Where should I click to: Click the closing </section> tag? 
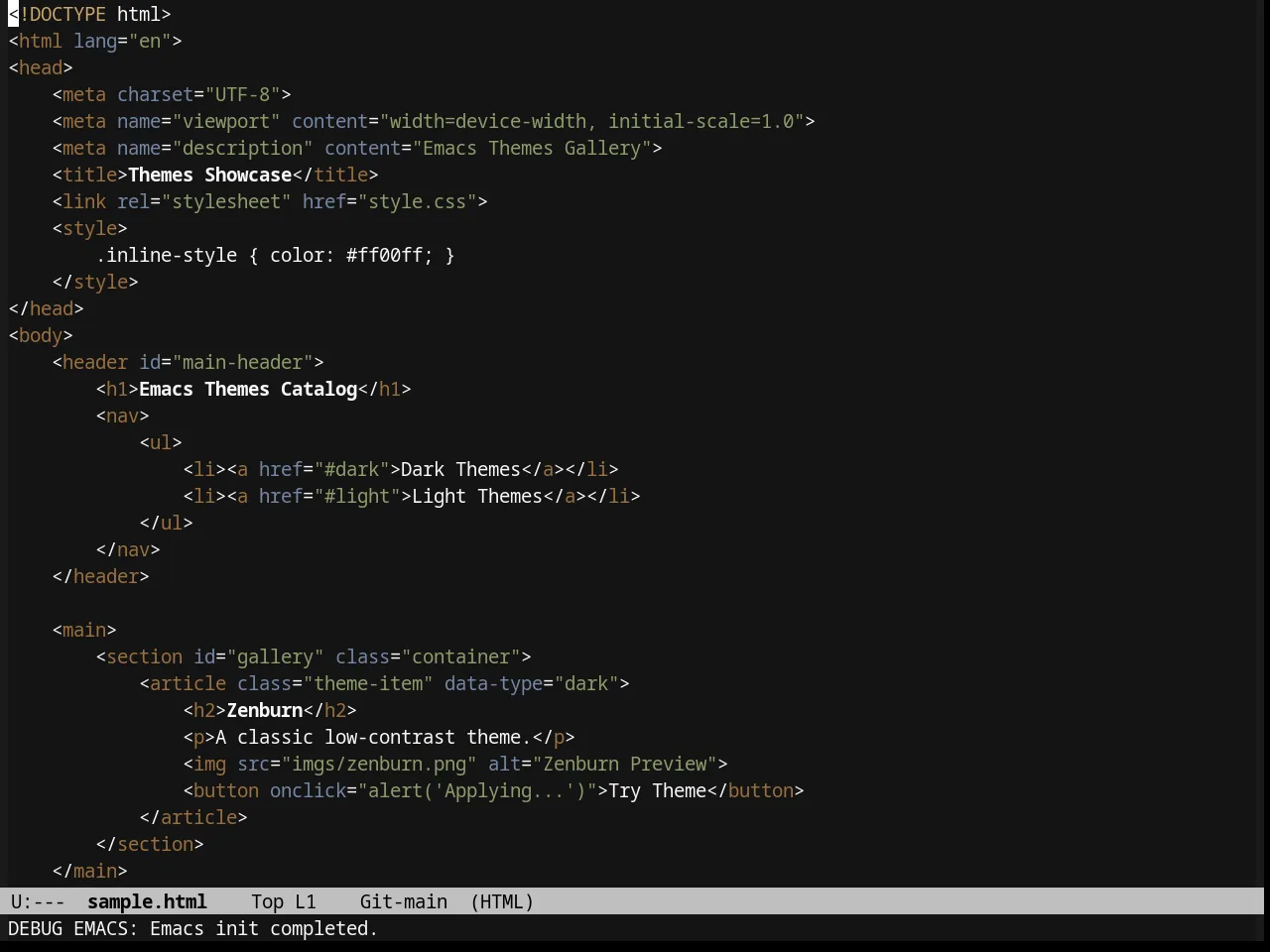[x=150, y=844]
